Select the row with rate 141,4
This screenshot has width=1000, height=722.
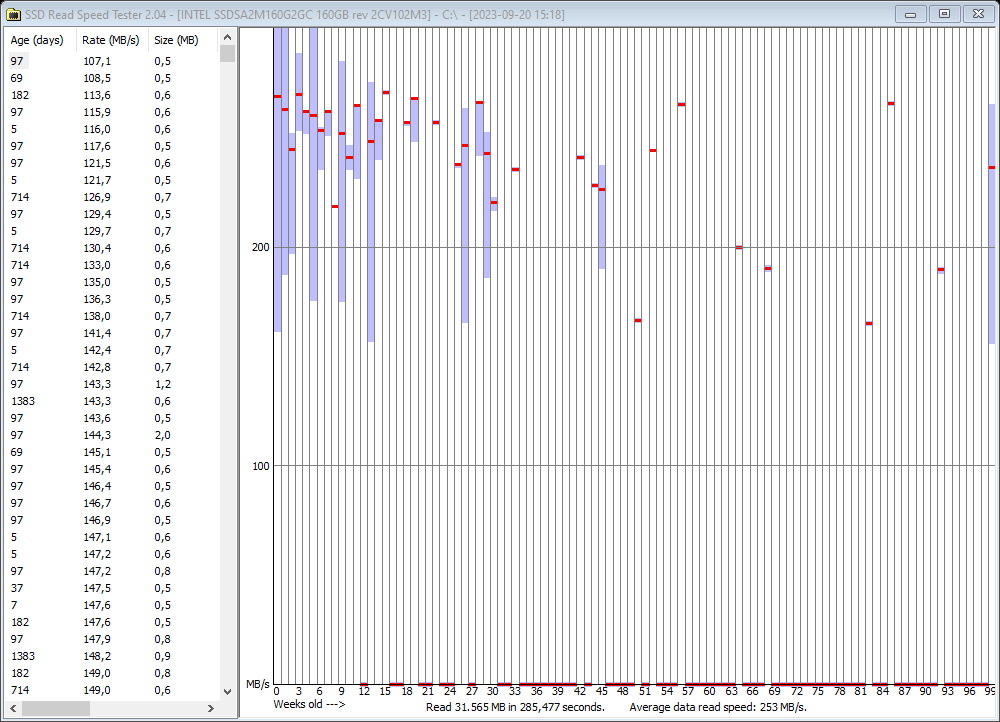coord(113,333)
